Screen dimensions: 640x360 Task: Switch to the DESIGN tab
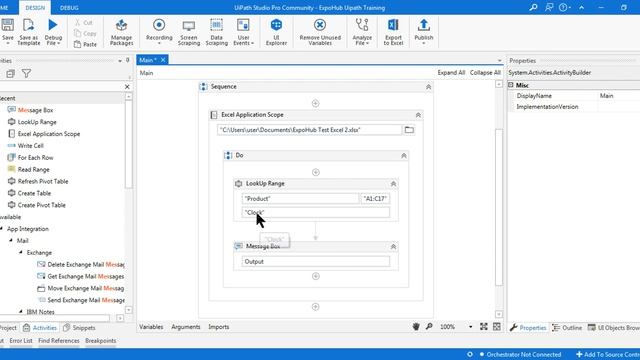[x=35, y=8]
